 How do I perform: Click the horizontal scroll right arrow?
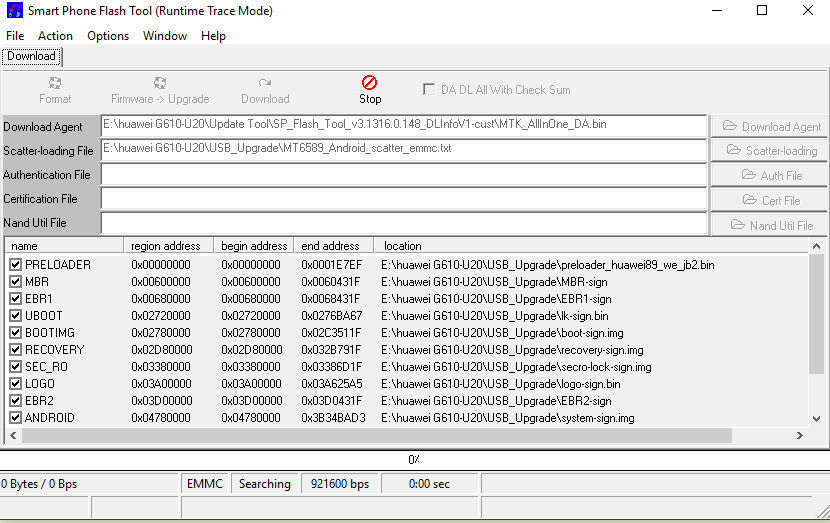coord(800,435)
